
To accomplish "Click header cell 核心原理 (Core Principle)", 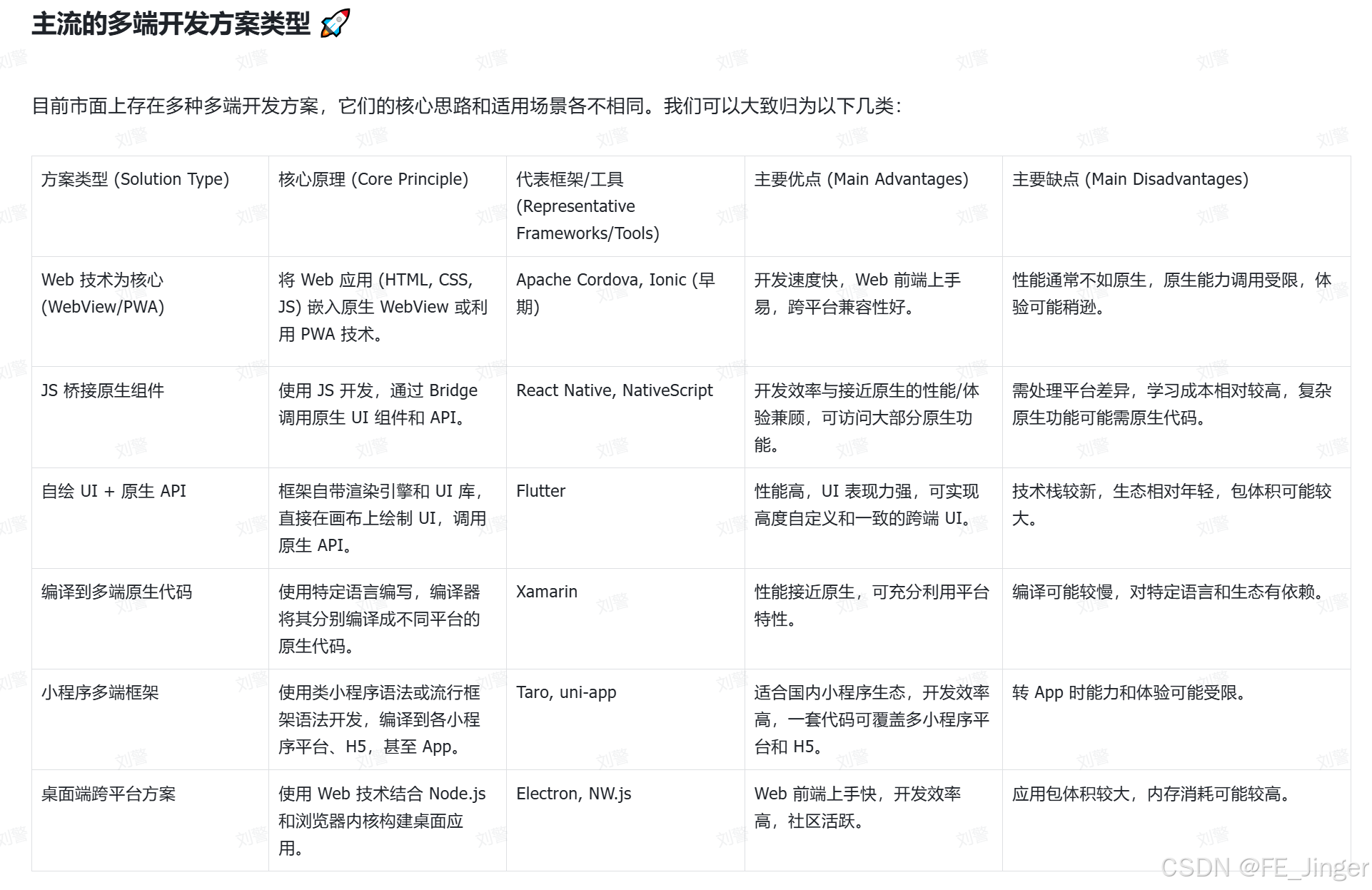I will [x=388, y=206].
